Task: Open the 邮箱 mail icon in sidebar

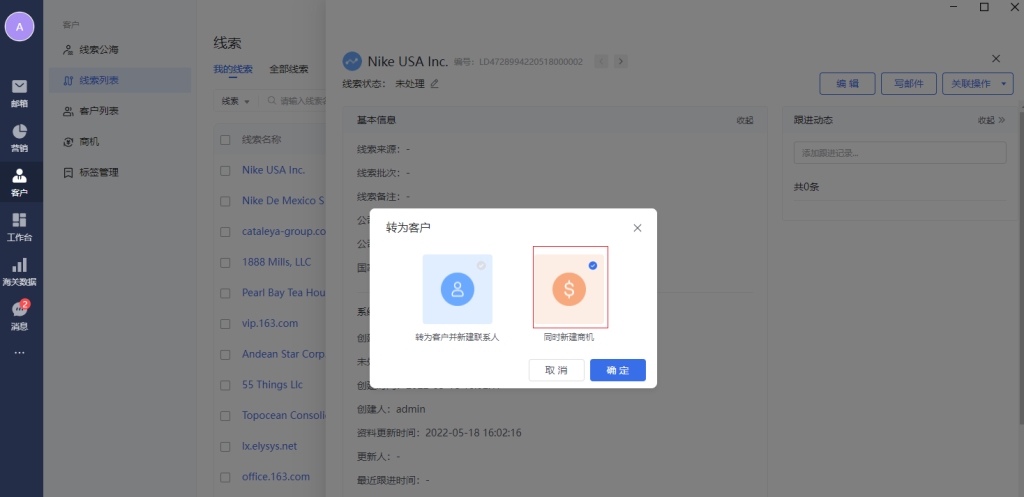Action: (19, 91)
